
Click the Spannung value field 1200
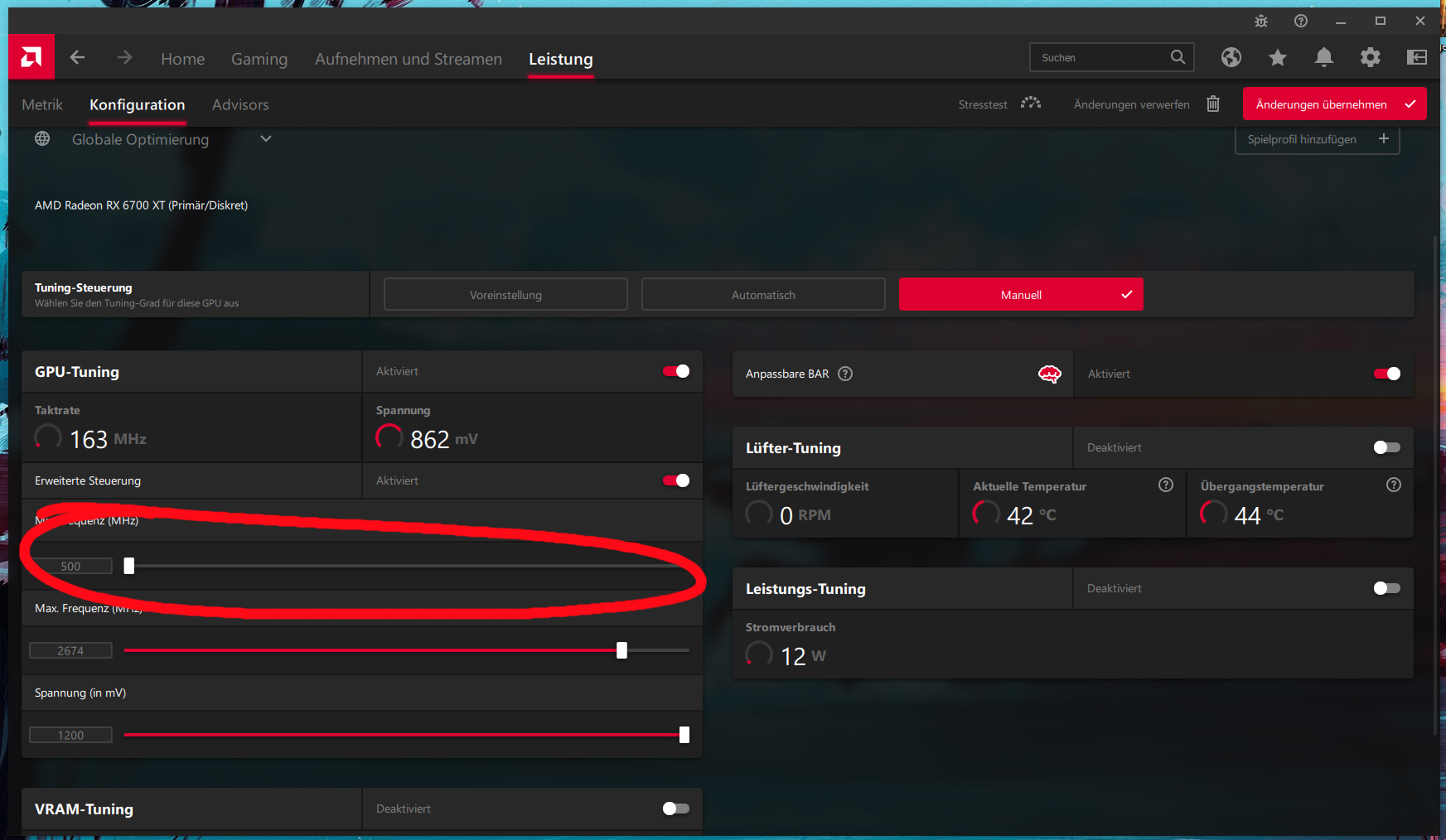[70, 735]
